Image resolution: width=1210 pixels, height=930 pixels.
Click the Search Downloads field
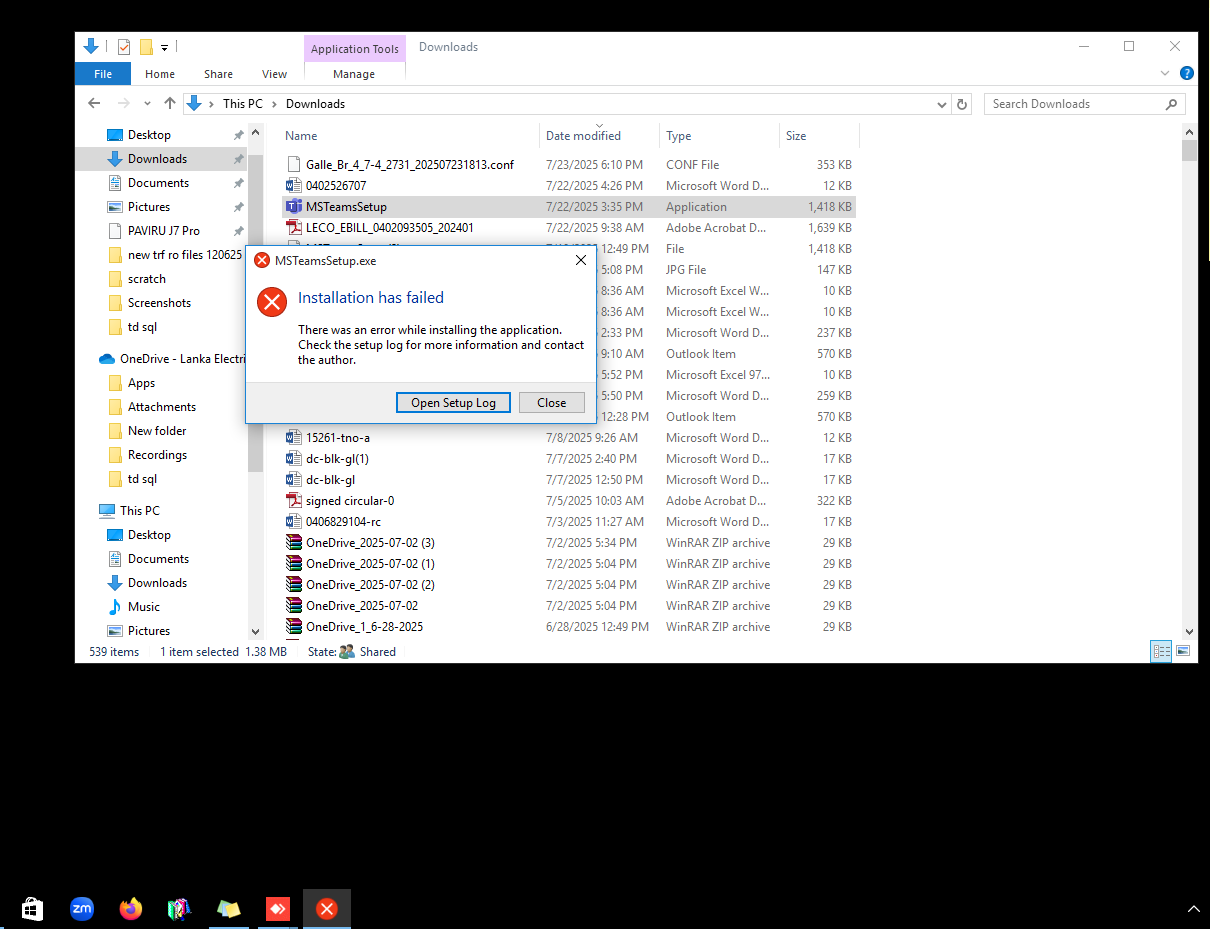click(1085, 104)
